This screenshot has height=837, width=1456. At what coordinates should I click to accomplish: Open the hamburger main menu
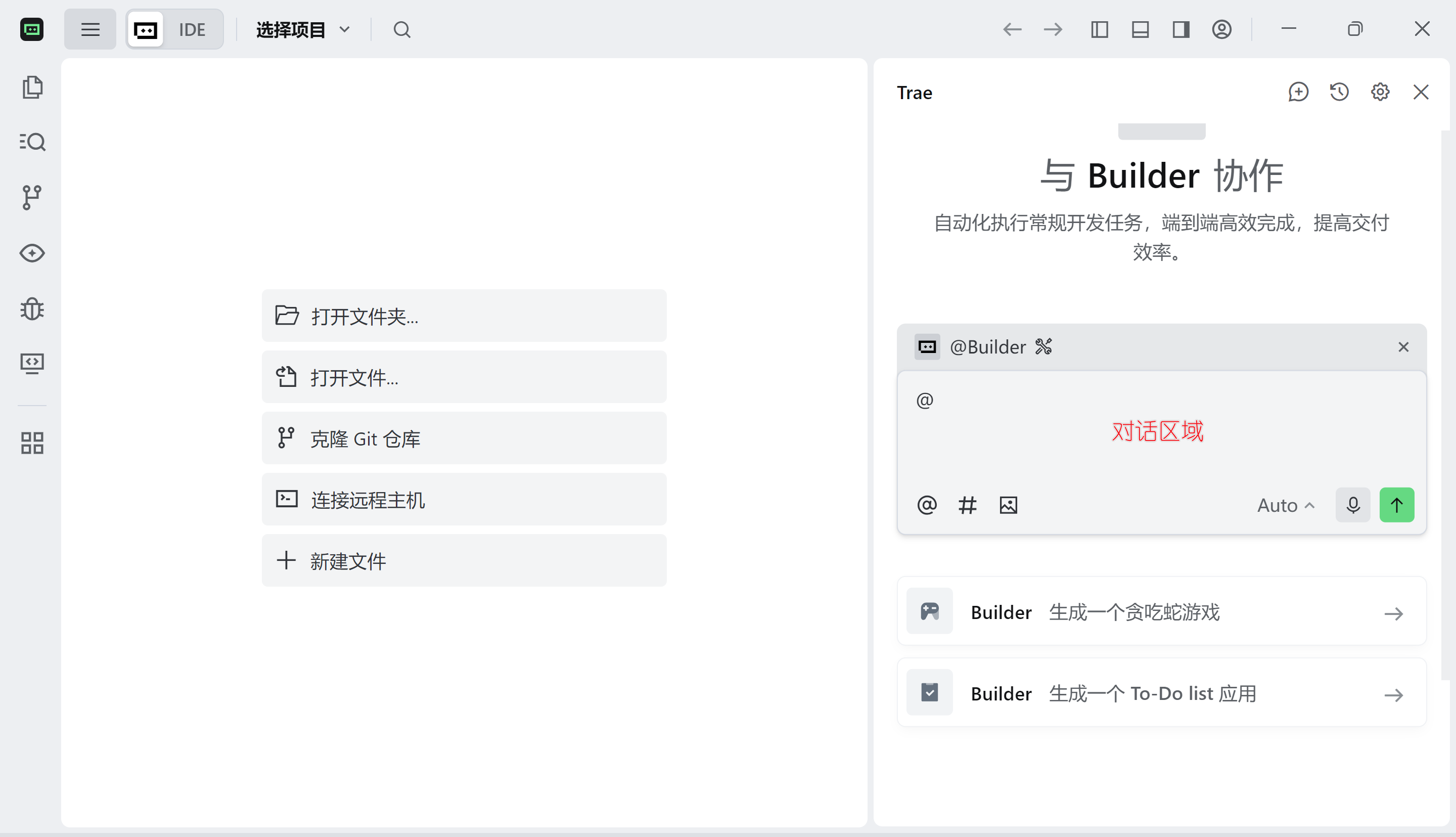pos(90,29)
